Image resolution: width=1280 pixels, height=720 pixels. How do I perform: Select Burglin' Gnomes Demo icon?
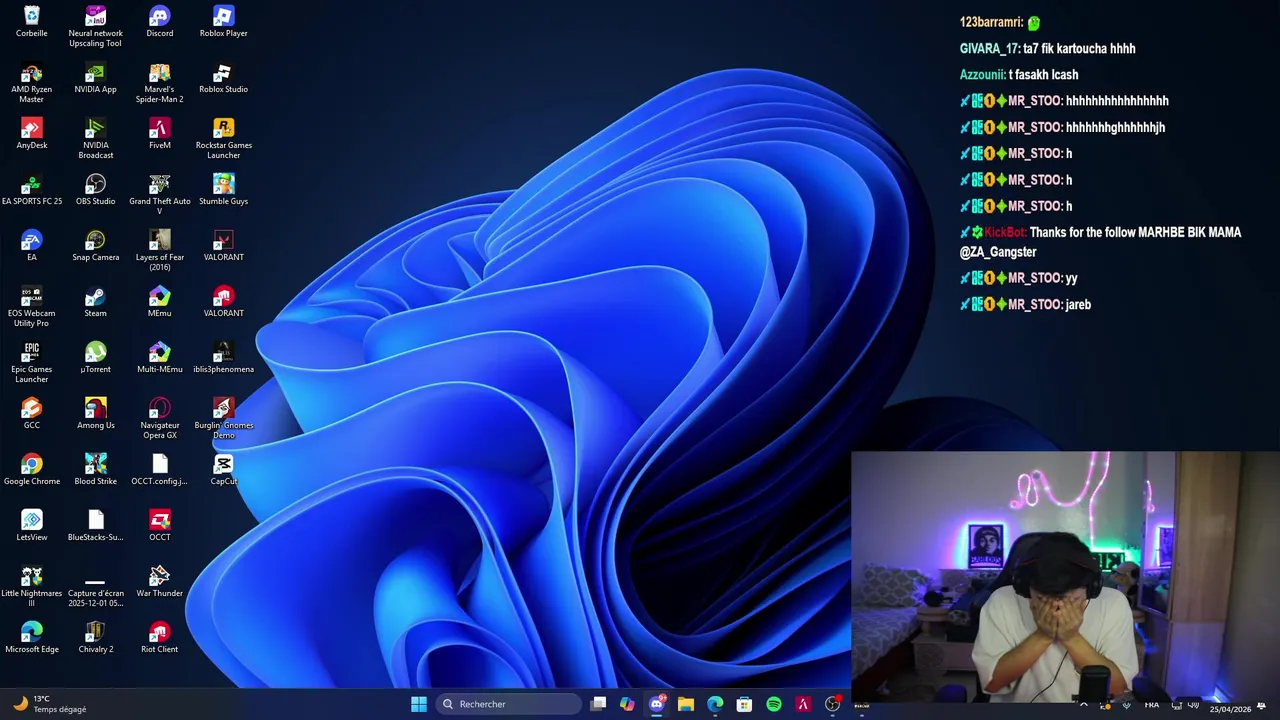pos(224,419)
